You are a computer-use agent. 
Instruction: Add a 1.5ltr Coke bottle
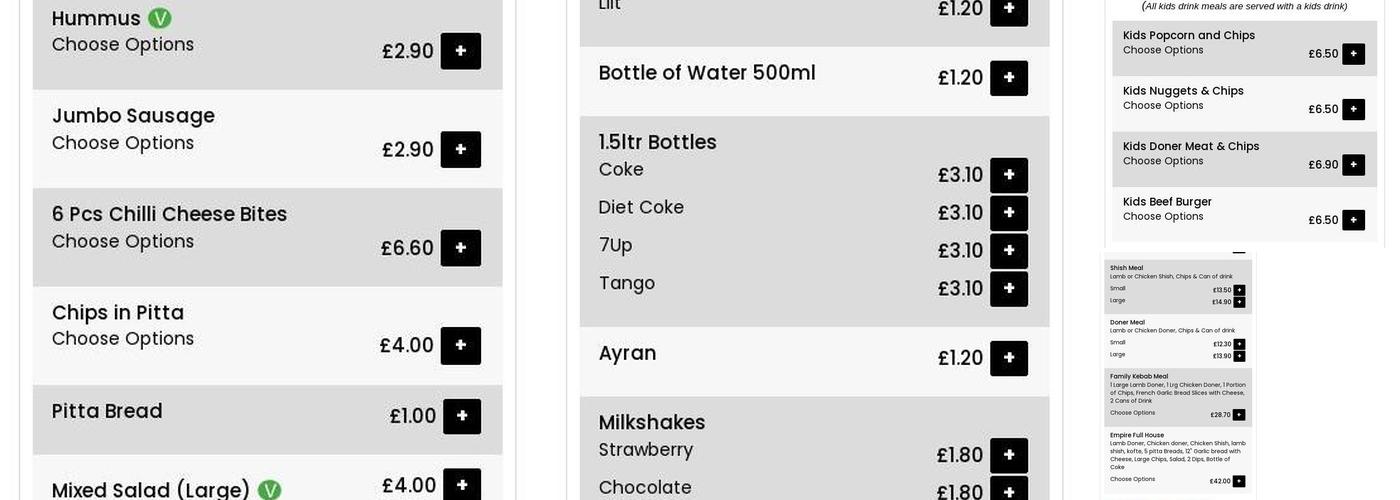(1008, 175)
